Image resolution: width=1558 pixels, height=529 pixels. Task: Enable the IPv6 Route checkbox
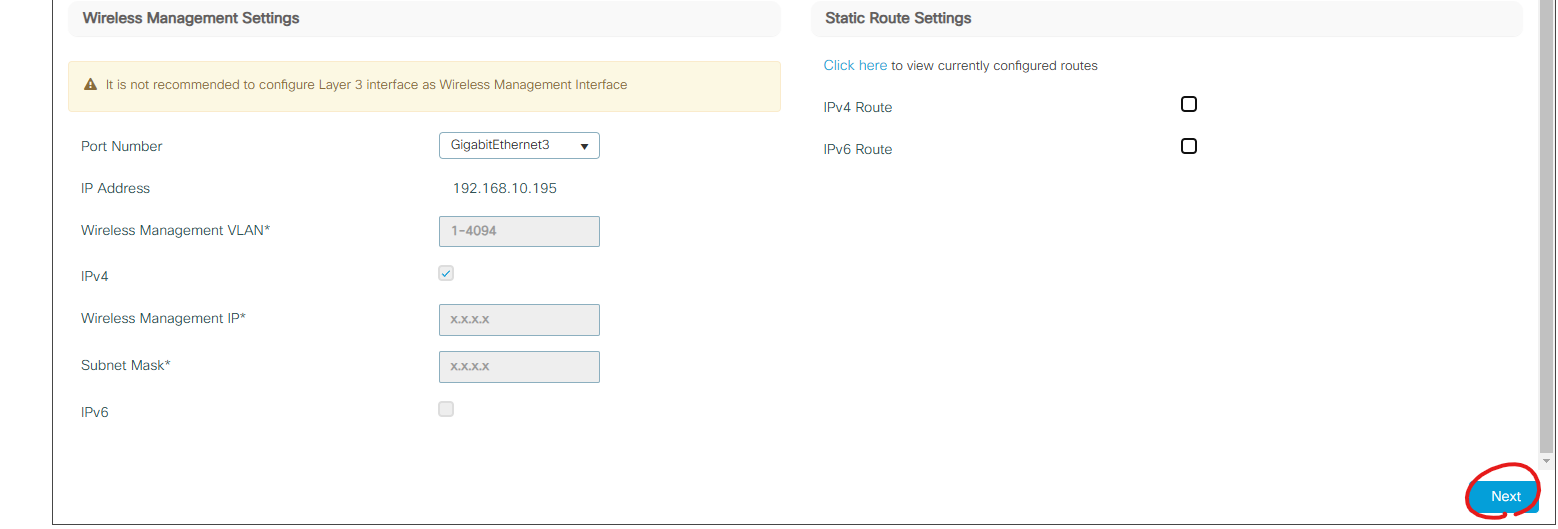tap(1189, 146)
